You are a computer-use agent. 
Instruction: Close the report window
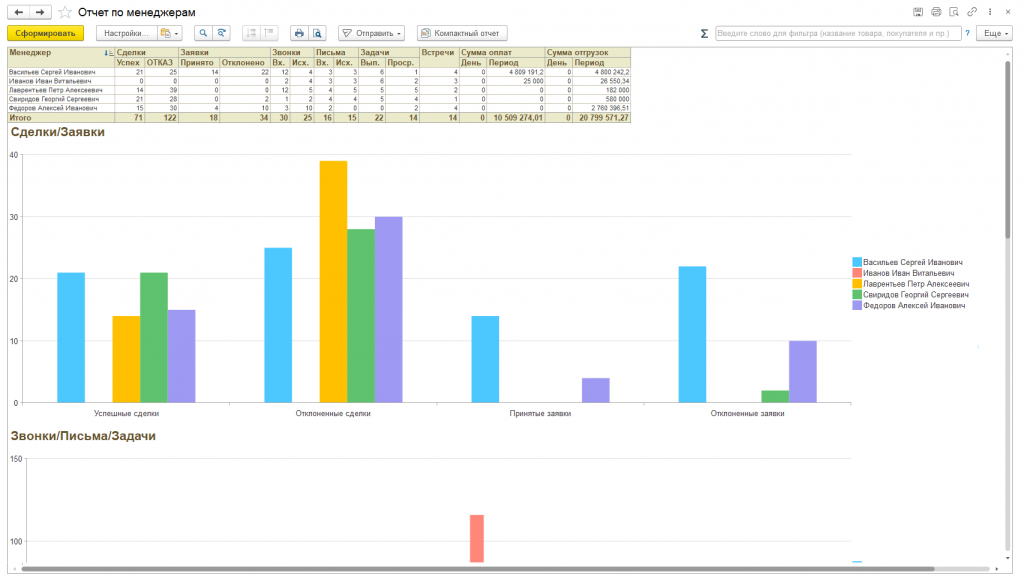(1008, 12)
